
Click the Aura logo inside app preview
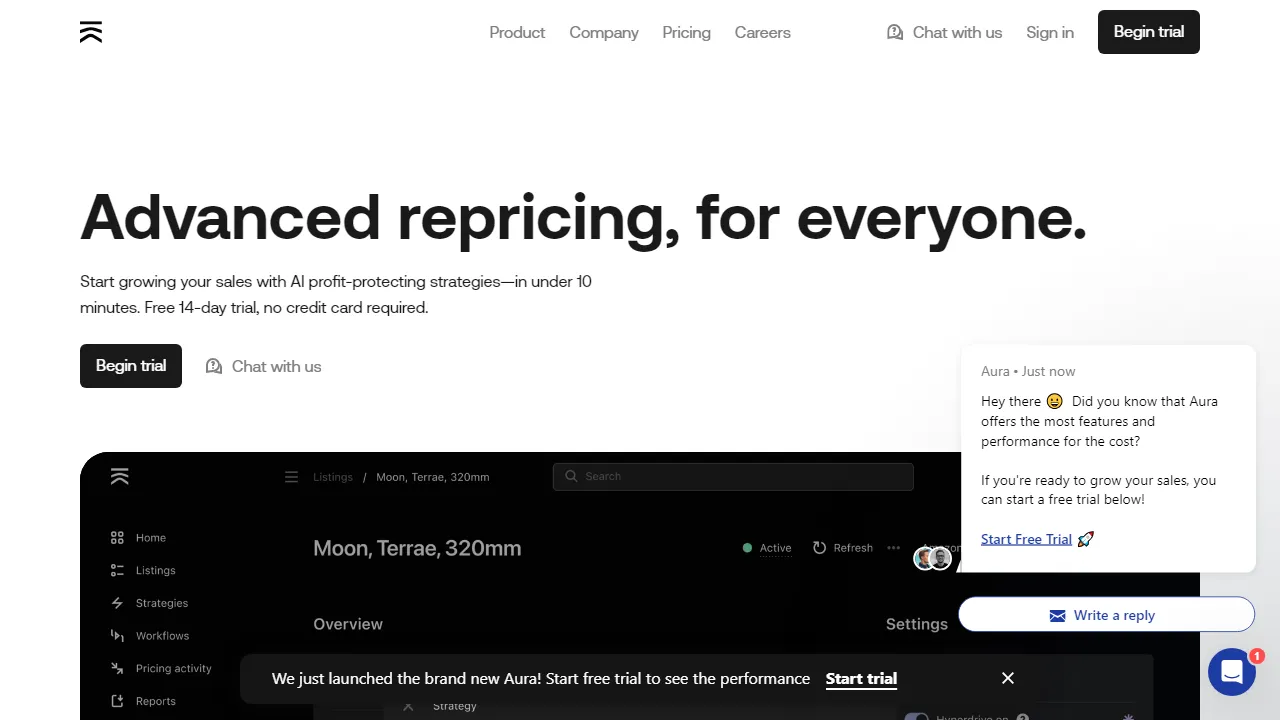(x=120, y=476)
